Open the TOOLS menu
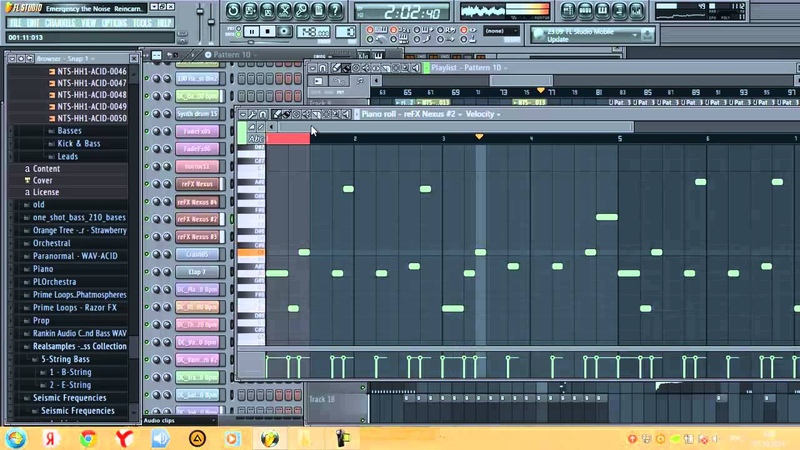Screen dimensions: 800x450 click(x=143, y=22)
